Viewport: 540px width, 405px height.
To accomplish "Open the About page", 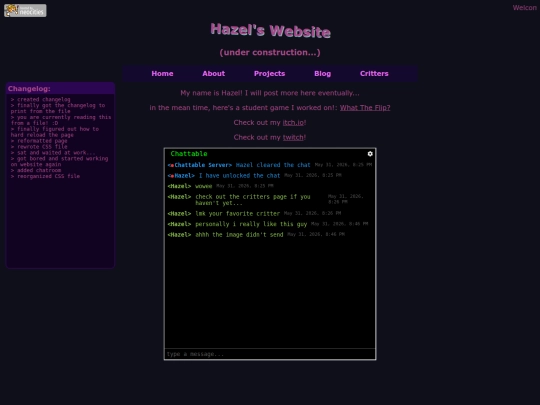I will [x=214, y=73].
